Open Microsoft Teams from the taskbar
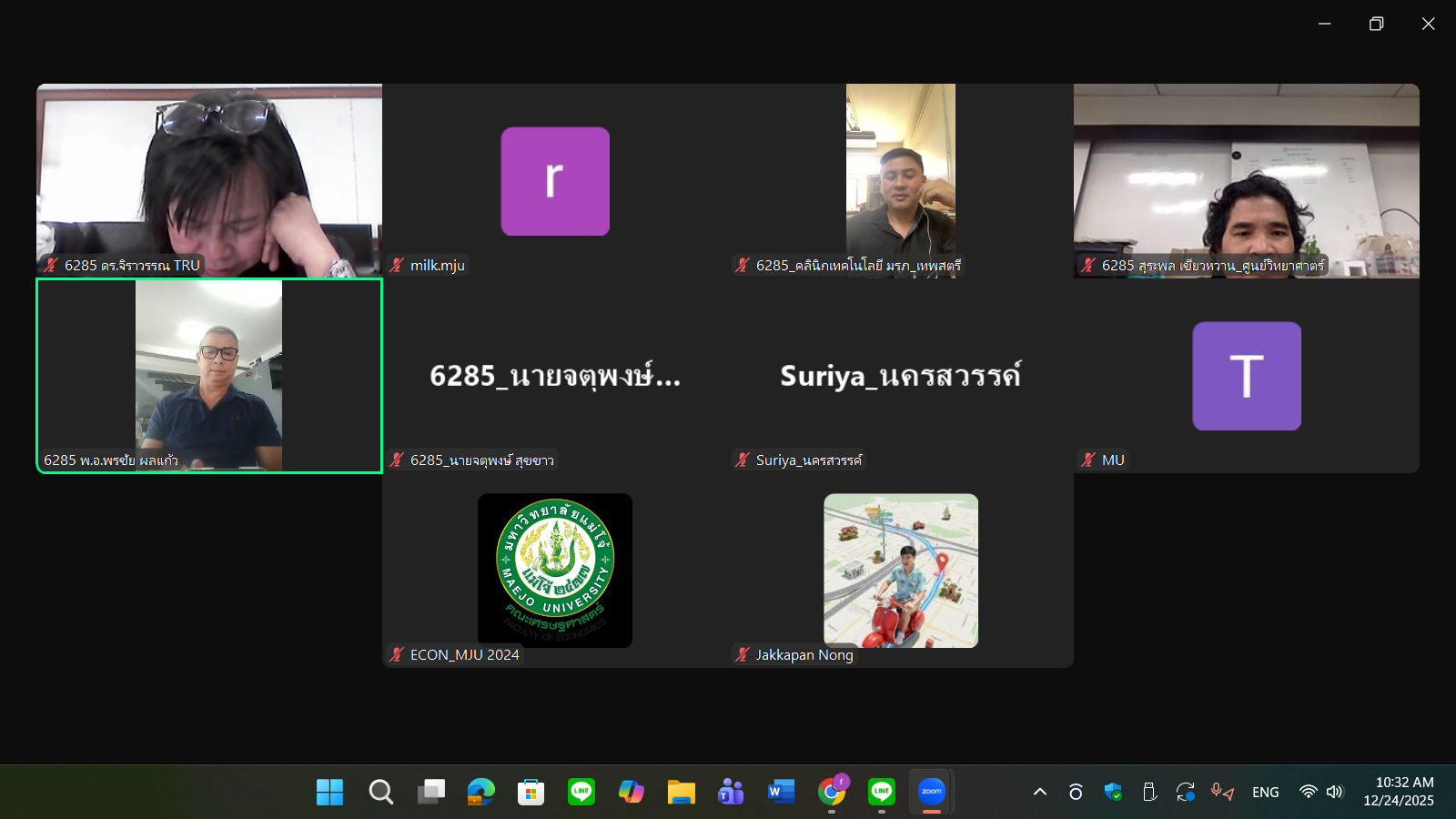Viewport: 1456px width, 819px height. tap(731, 792)
